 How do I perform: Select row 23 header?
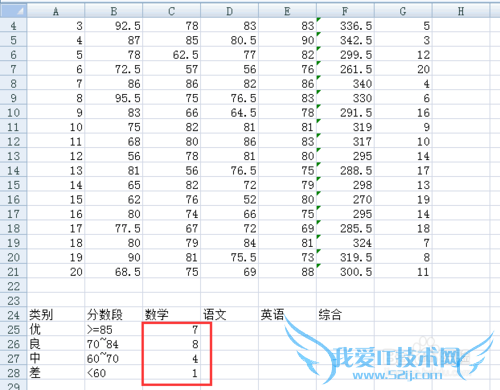tap(13, 300)
